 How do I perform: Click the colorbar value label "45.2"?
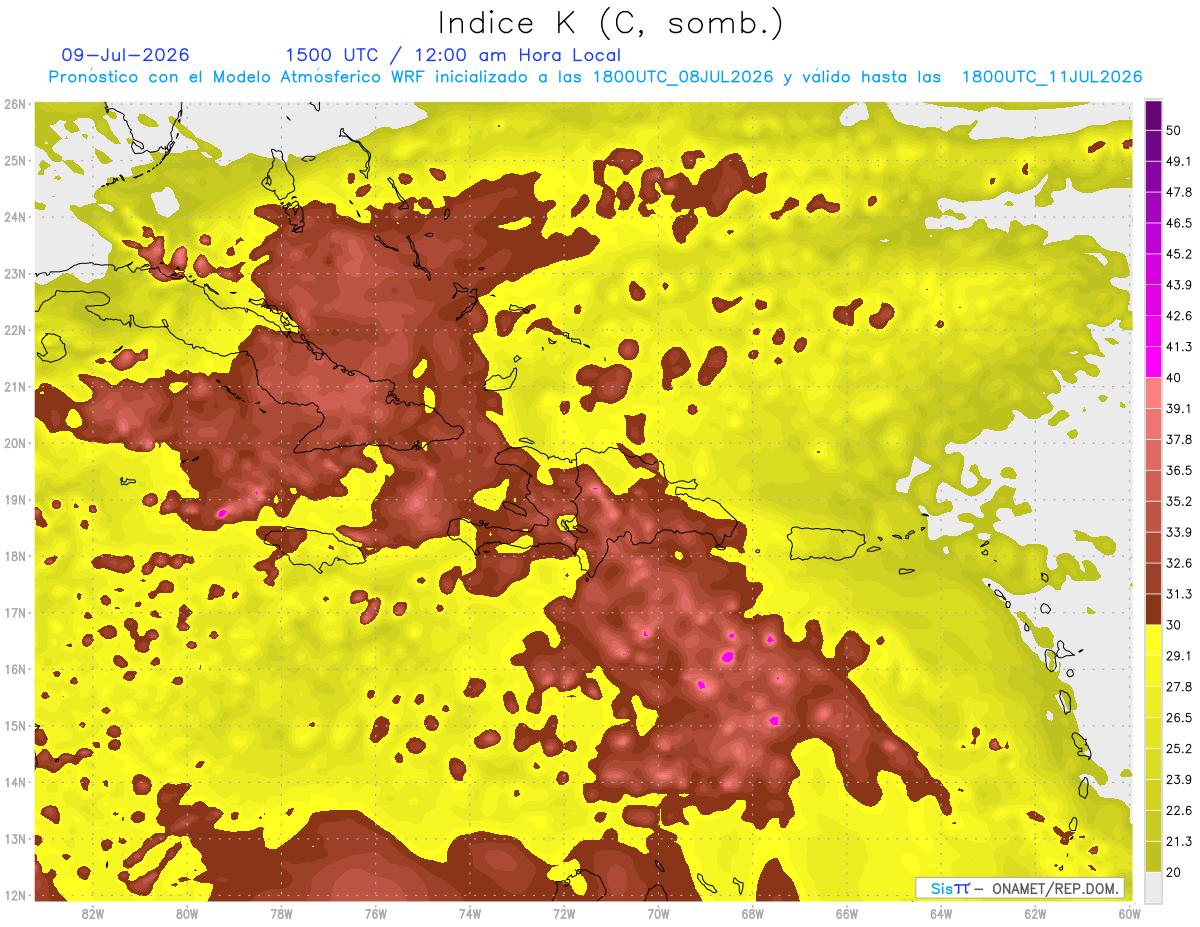coord(1179,254)
